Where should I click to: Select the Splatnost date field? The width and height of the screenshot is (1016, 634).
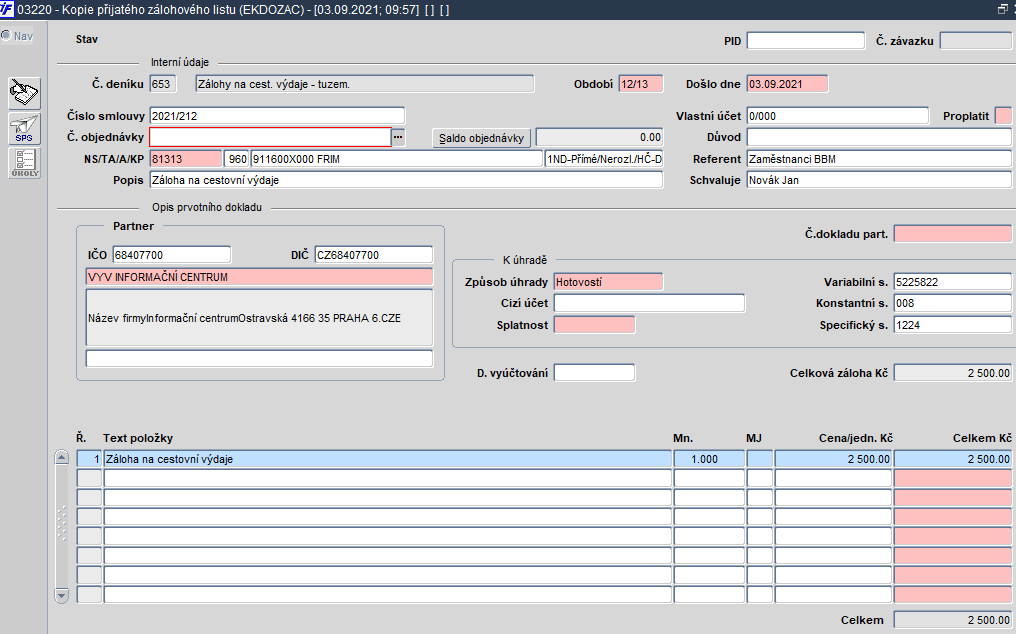(594, 325)
